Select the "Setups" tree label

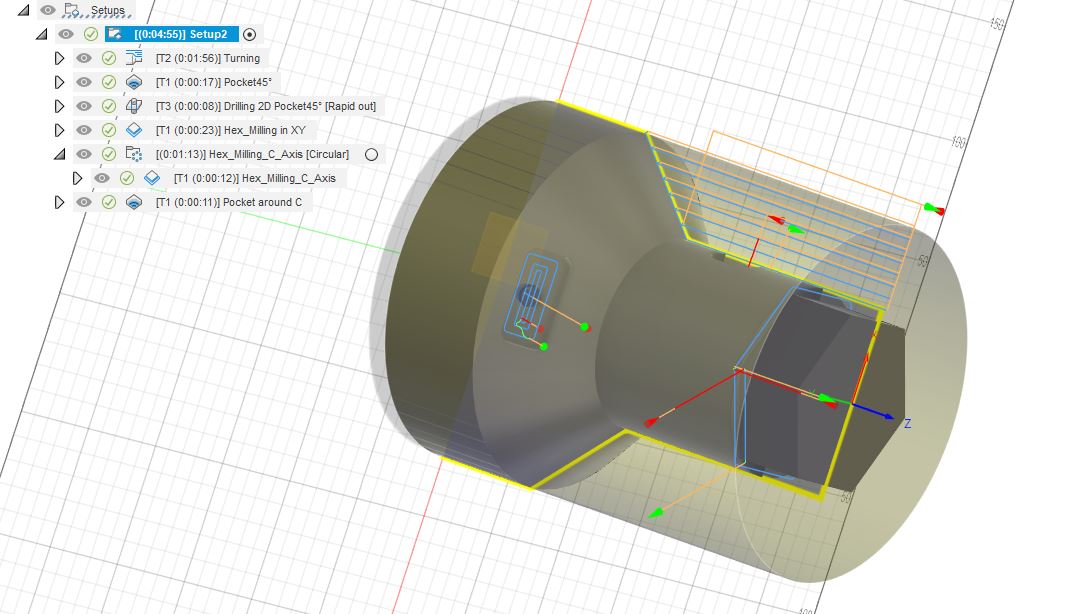[108, 10]
